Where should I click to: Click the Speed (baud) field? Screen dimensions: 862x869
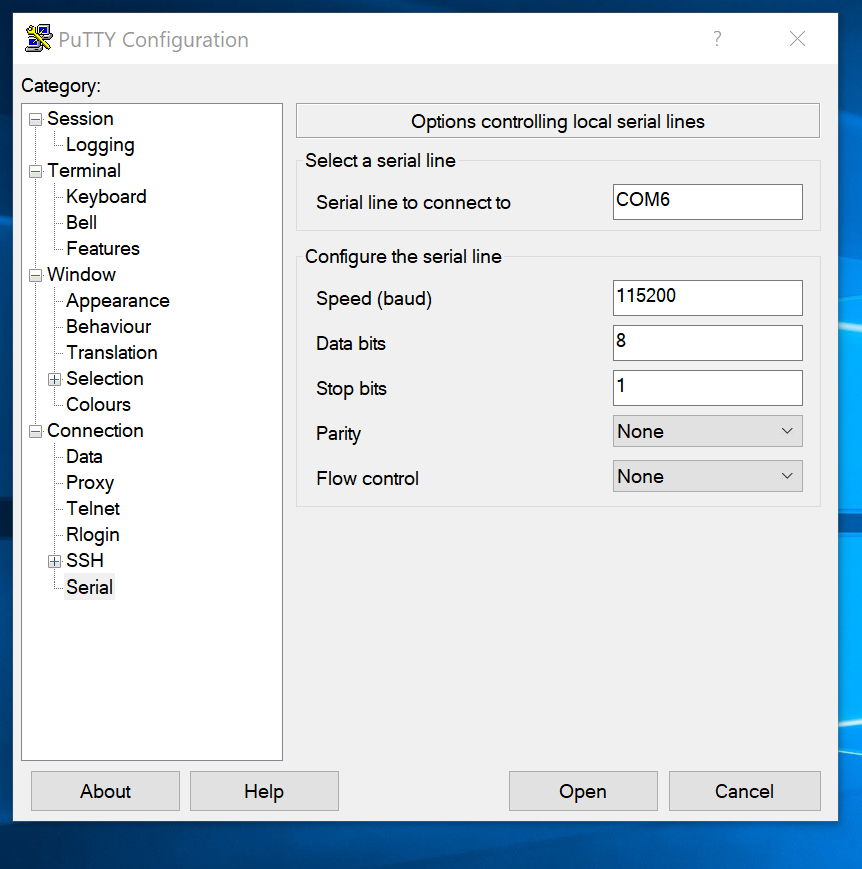tap(707, 298)
